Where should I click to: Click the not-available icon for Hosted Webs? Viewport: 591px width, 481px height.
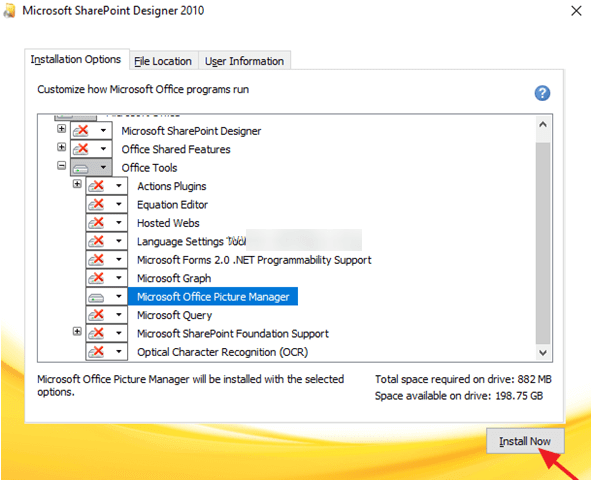click(96, 222)
